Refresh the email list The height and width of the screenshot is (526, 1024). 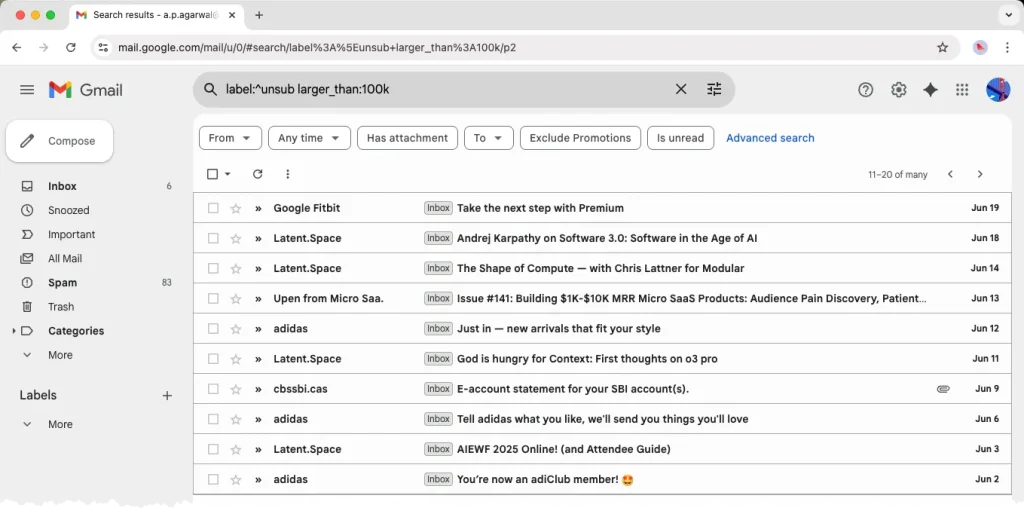(257, 174)
